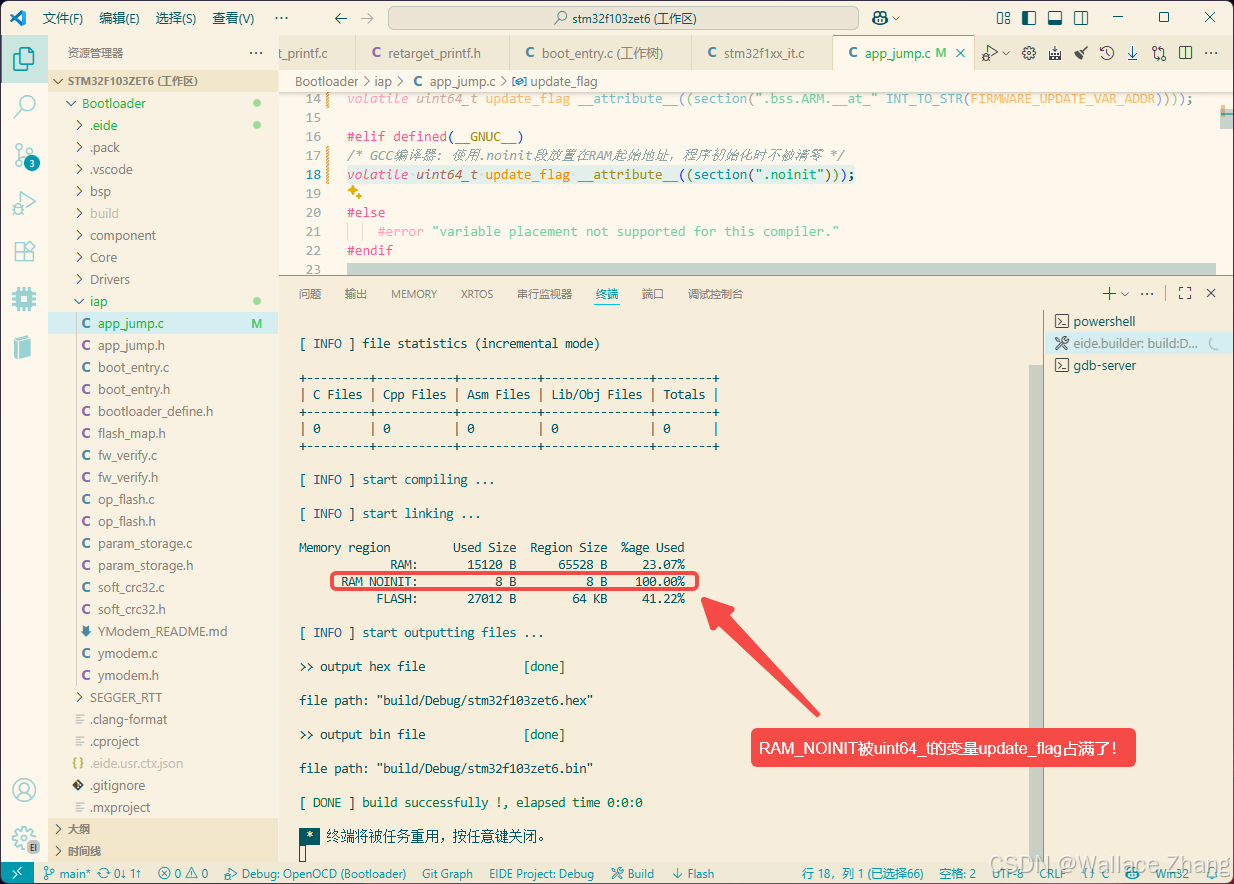Open new terminal launch profile dropdown

(x=1125, y=294)
